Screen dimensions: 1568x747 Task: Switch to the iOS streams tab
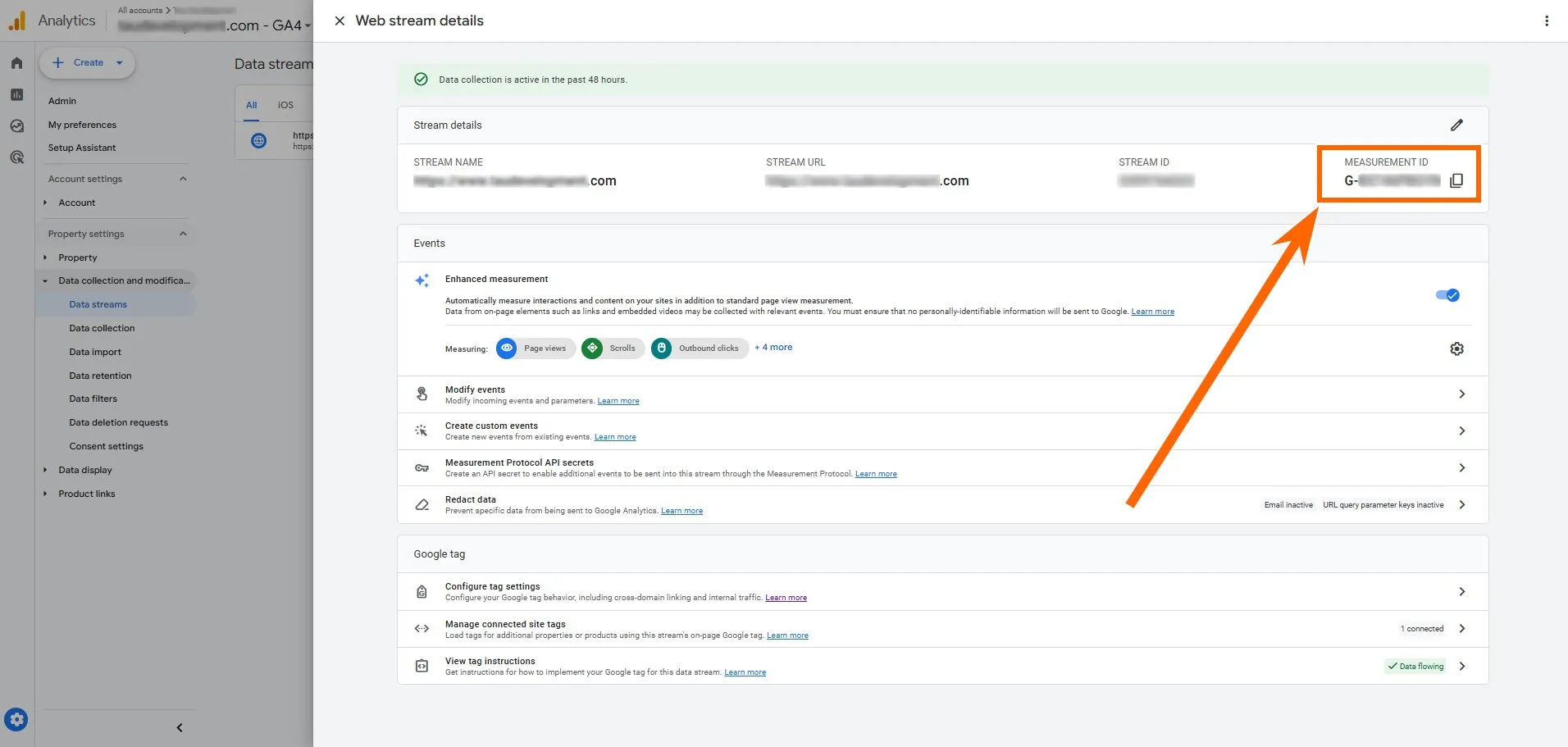point(285,105)
